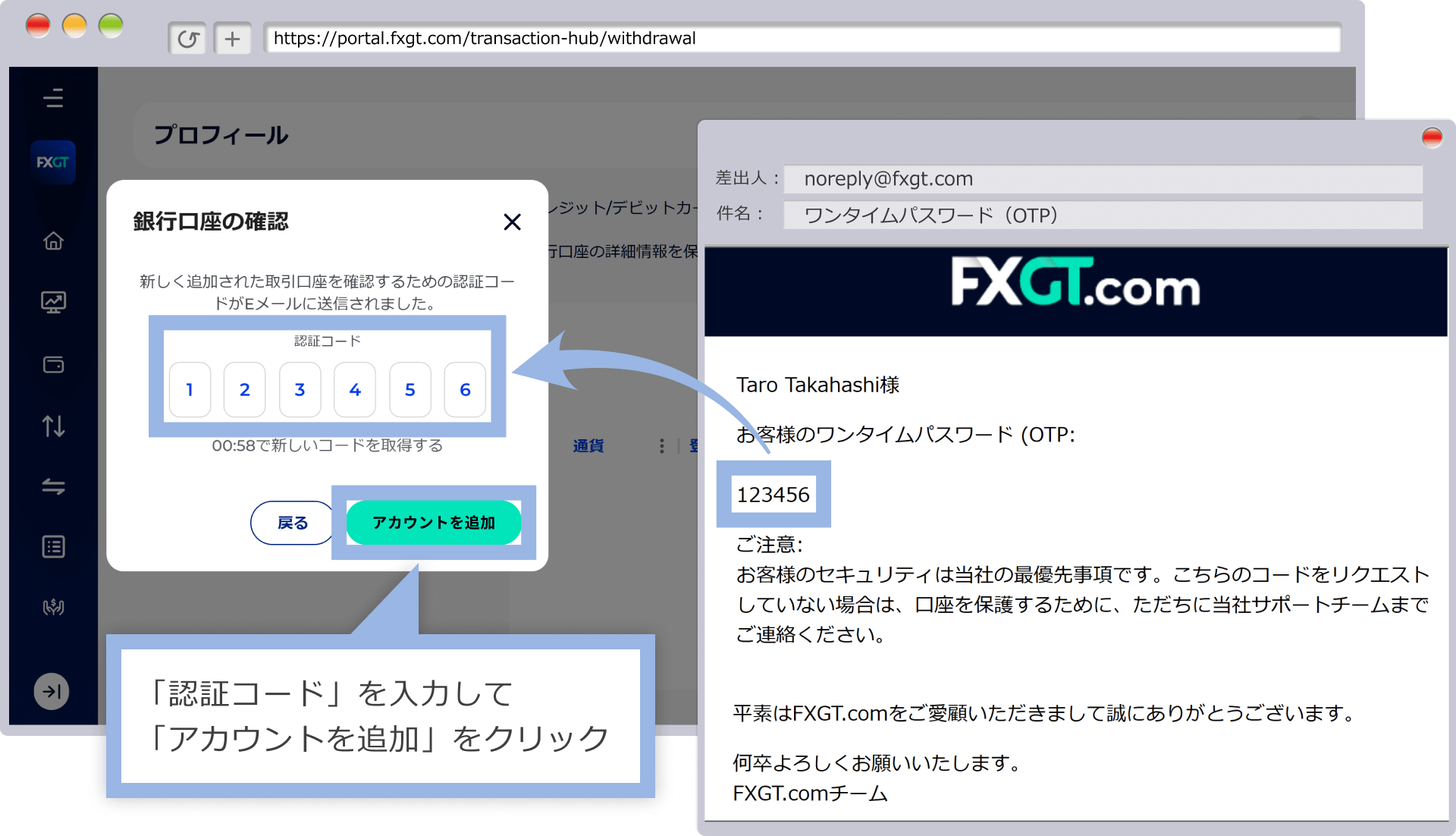This screenshot has width=1456, height=836.
Task: Click the resend code countdown text 00:58
Action: pos(327,446)
